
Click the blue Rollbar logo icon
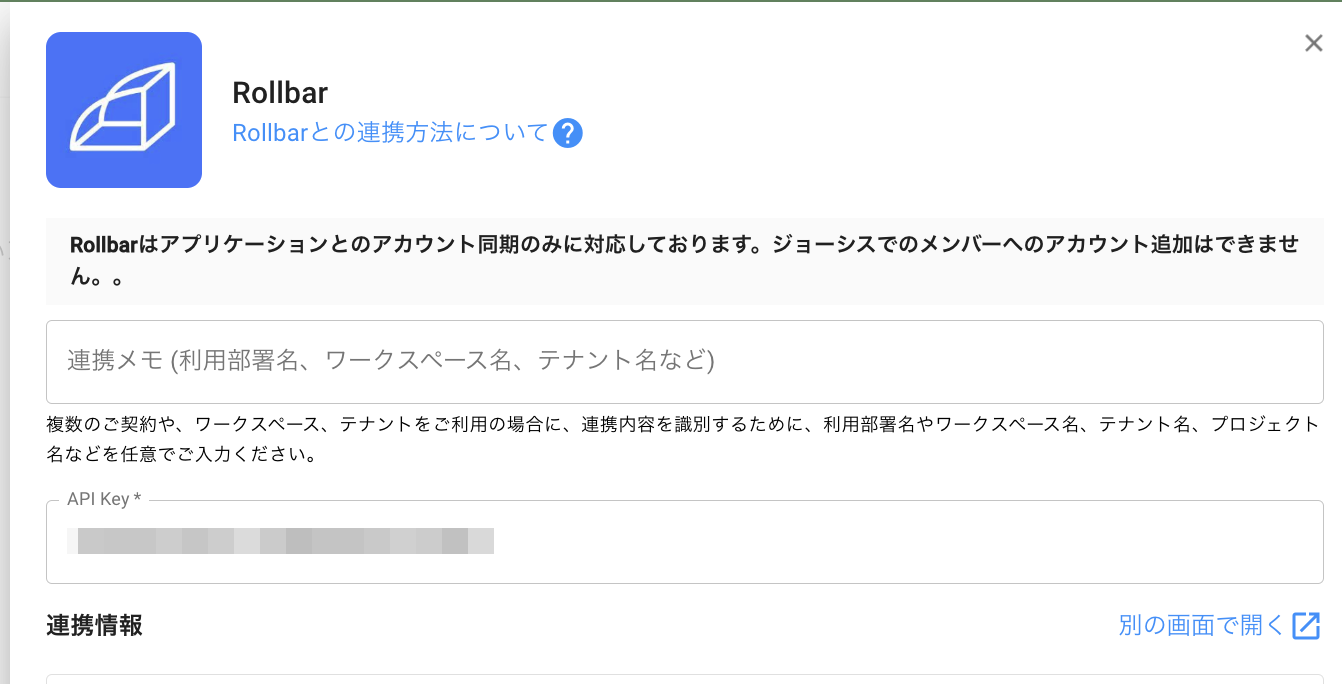pyautogui.click(x=124, y=110)
